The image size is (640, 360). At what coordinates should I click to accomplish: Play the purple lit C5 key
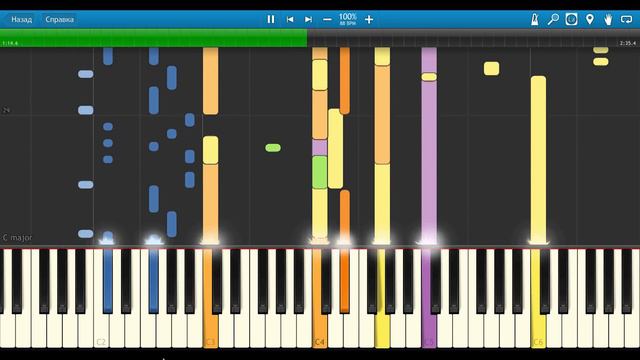(x=429, y=331)
